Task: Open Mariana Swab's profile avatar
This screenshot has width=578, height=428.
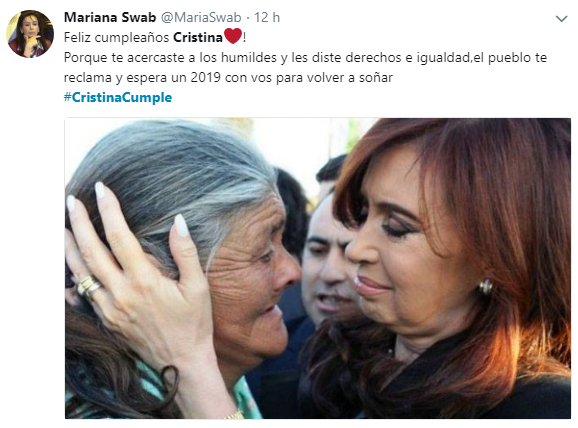Action: [x=30, y=34]
